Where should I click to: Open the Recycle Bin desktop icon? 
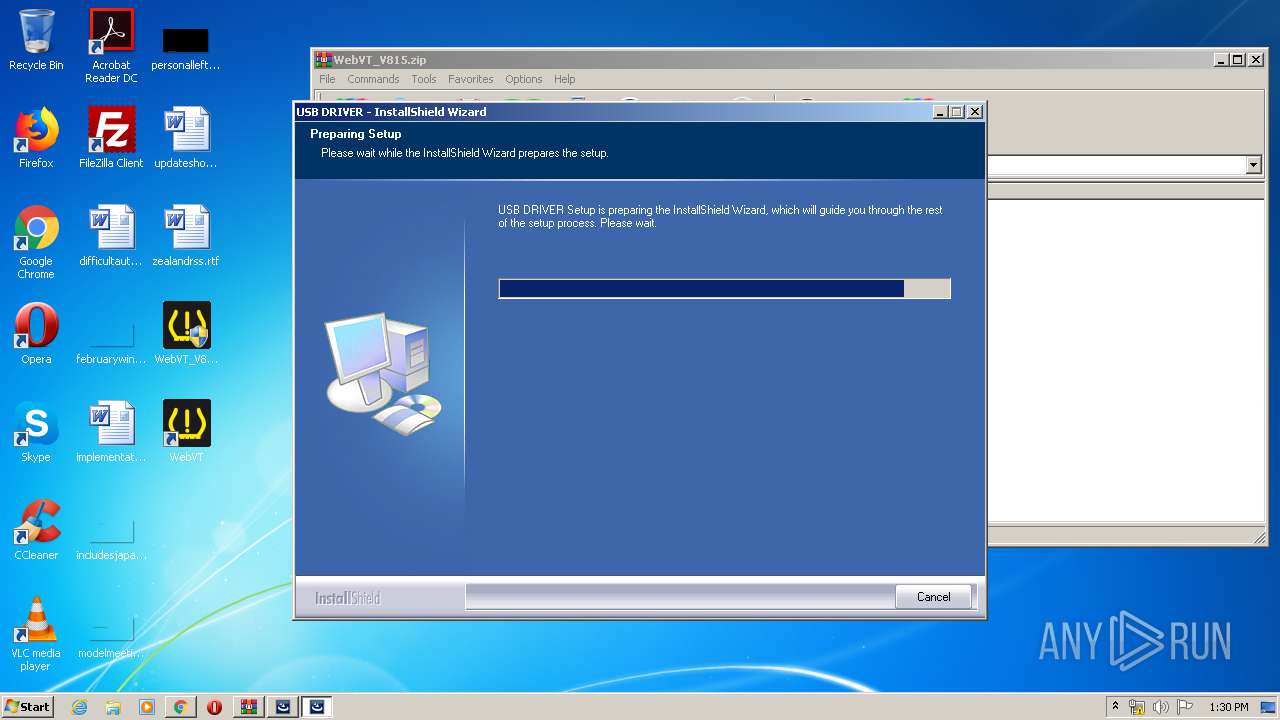point(36,40)
